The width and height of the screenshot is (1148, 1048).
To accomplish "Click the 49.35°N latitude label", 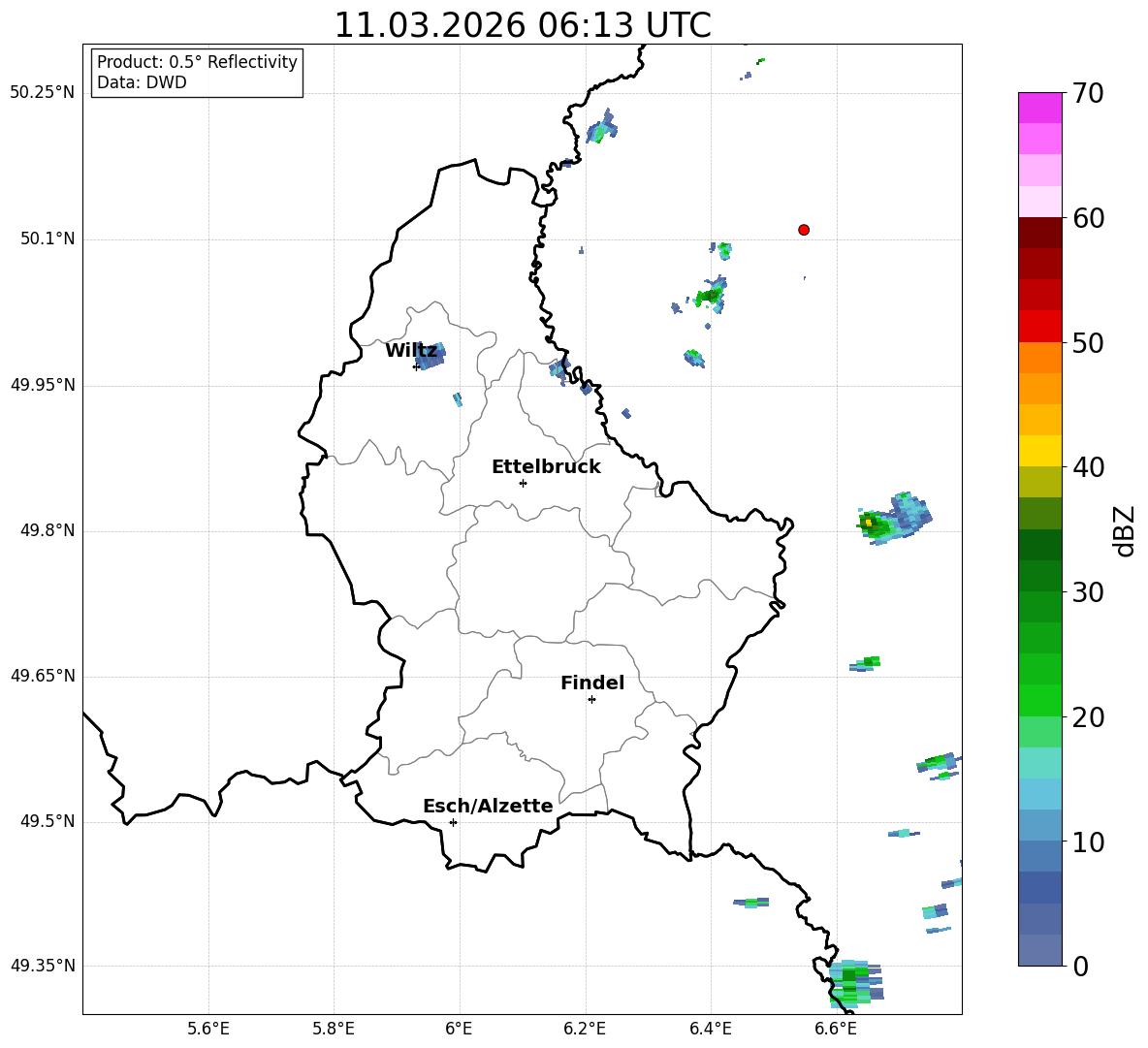I will coord(43,966).
